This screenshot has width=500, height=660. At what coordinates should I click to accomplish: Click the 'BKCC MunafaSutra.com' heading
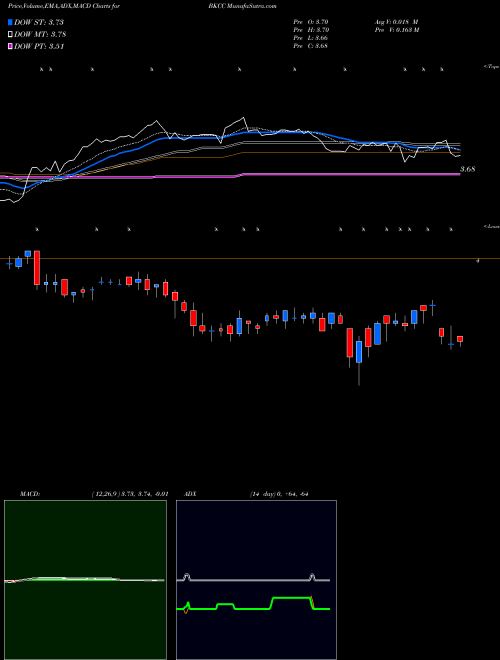coord(242,7)
